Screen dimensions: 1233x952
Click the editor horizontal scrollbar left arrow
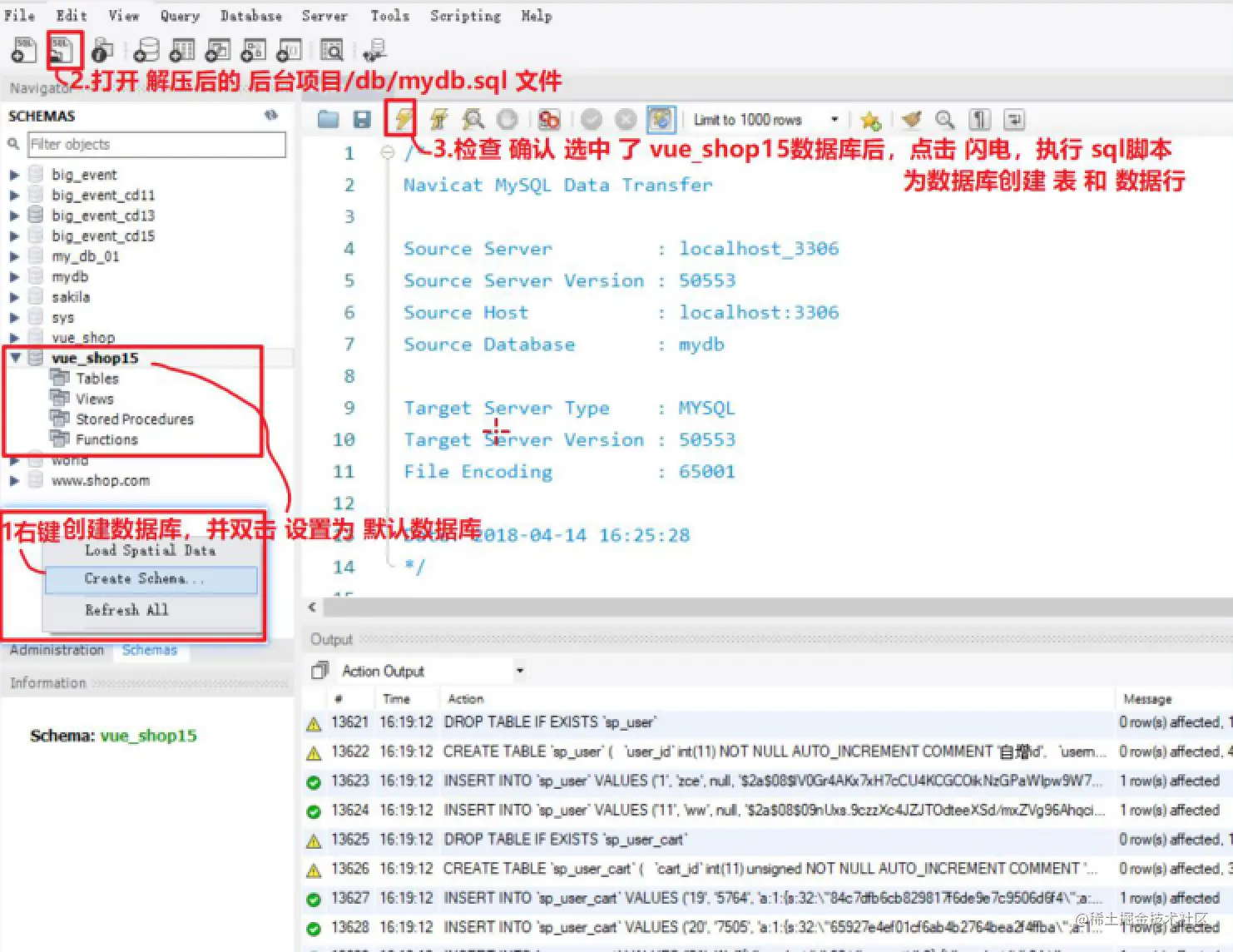[312, 607]
